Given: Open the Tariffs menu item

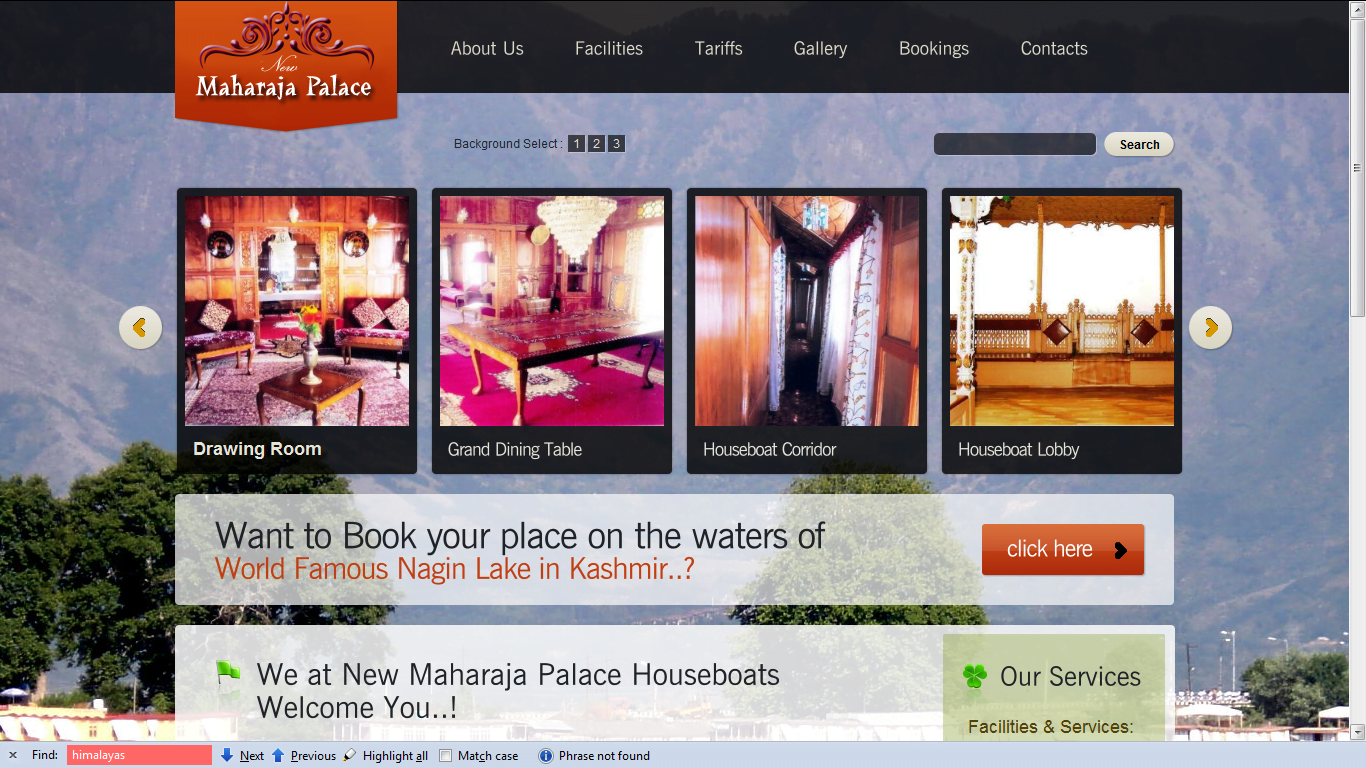Looking at the screenshot, I should (x=719, y=48).
